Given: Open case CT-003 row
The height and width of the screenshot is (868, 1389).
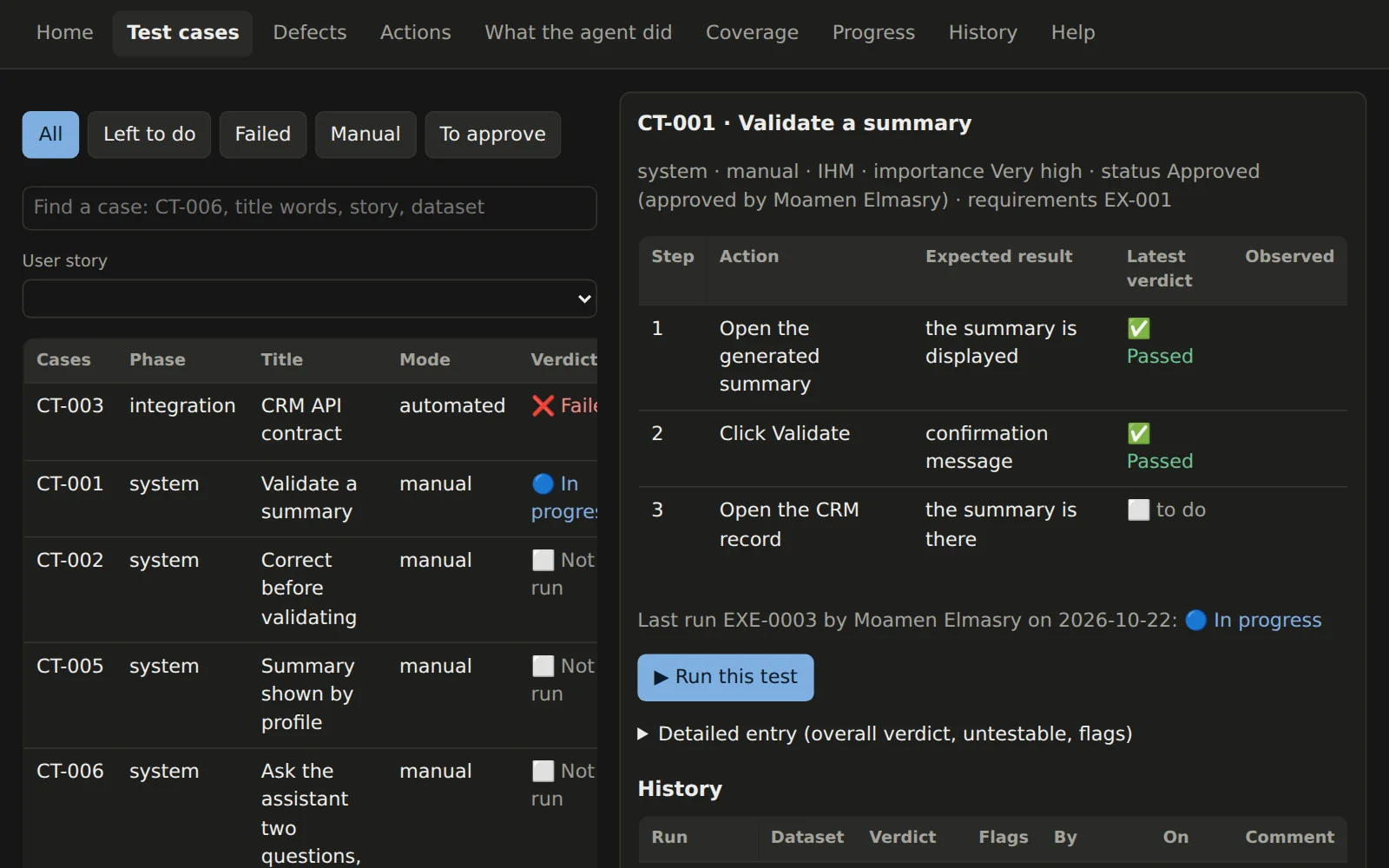Looking at the screenshot, I should pos(310,421).
